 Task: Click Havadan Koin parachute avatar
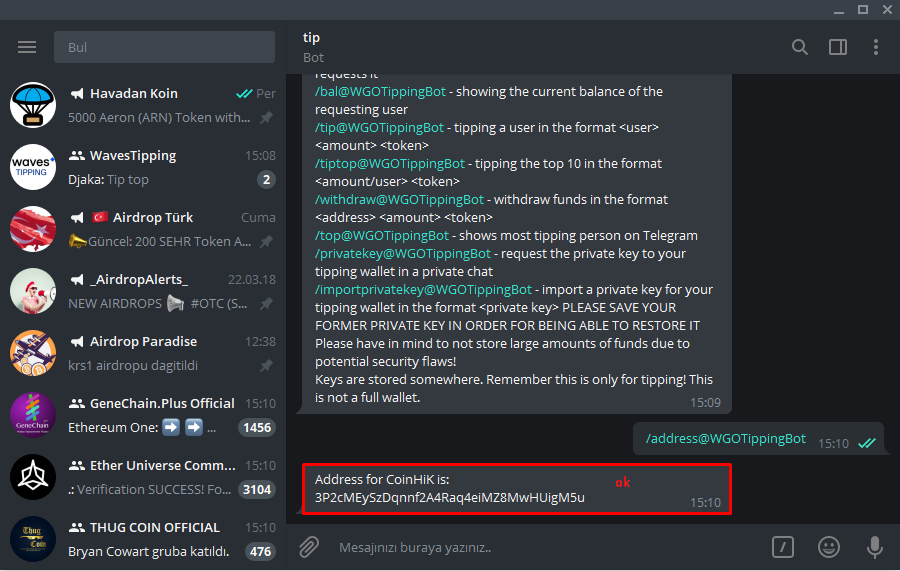click(33, 105)
